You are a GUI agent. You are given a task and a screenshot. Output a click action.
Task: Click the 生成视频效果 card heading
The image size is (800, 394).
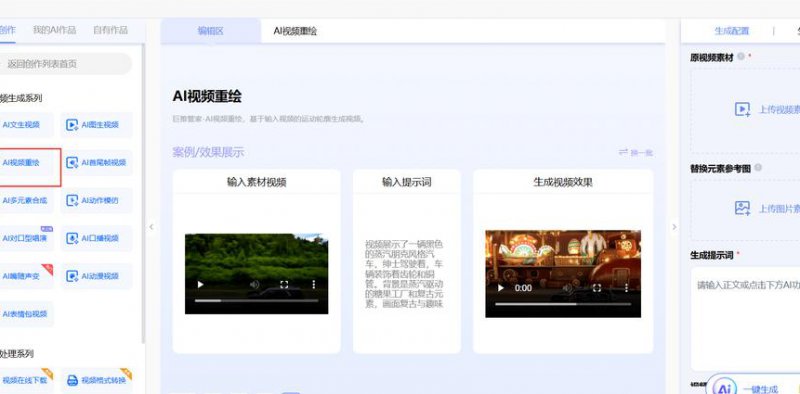pyautogui.click(x=563, y=182)
